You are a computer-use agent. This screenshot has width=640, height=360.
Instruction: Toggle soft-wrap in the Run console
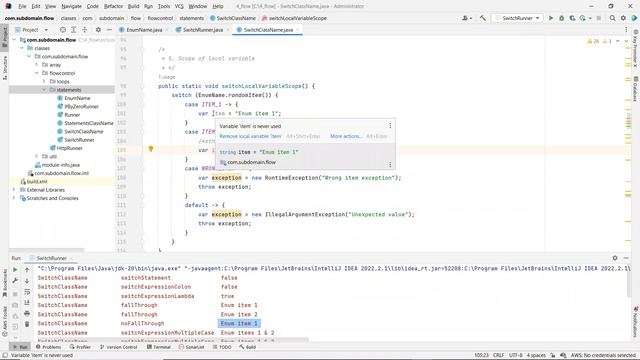pyautogui.click(x=27, y=292)
